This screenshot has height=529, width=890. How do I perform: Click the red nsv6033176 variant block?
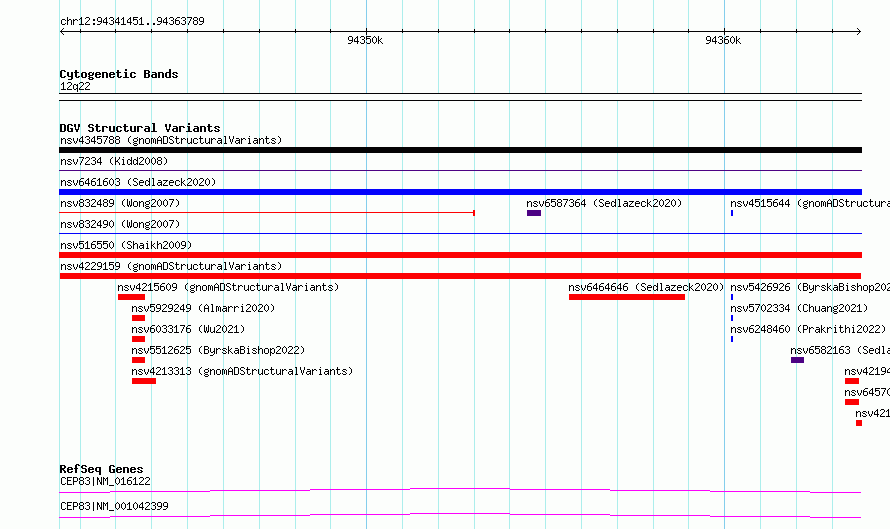138,339
